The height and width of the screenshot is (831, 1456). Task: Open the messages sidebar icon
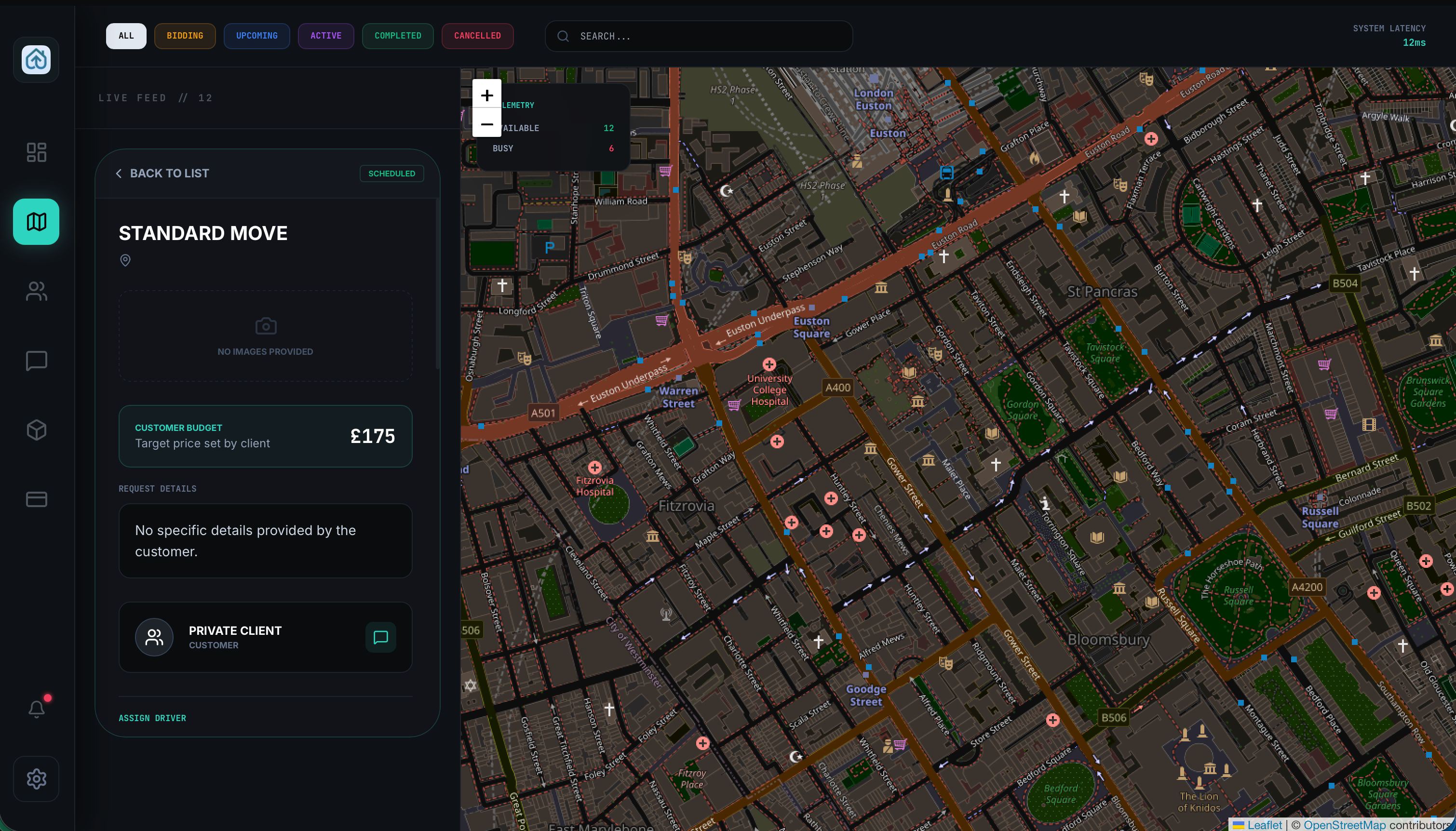click(x=36, y=361)
